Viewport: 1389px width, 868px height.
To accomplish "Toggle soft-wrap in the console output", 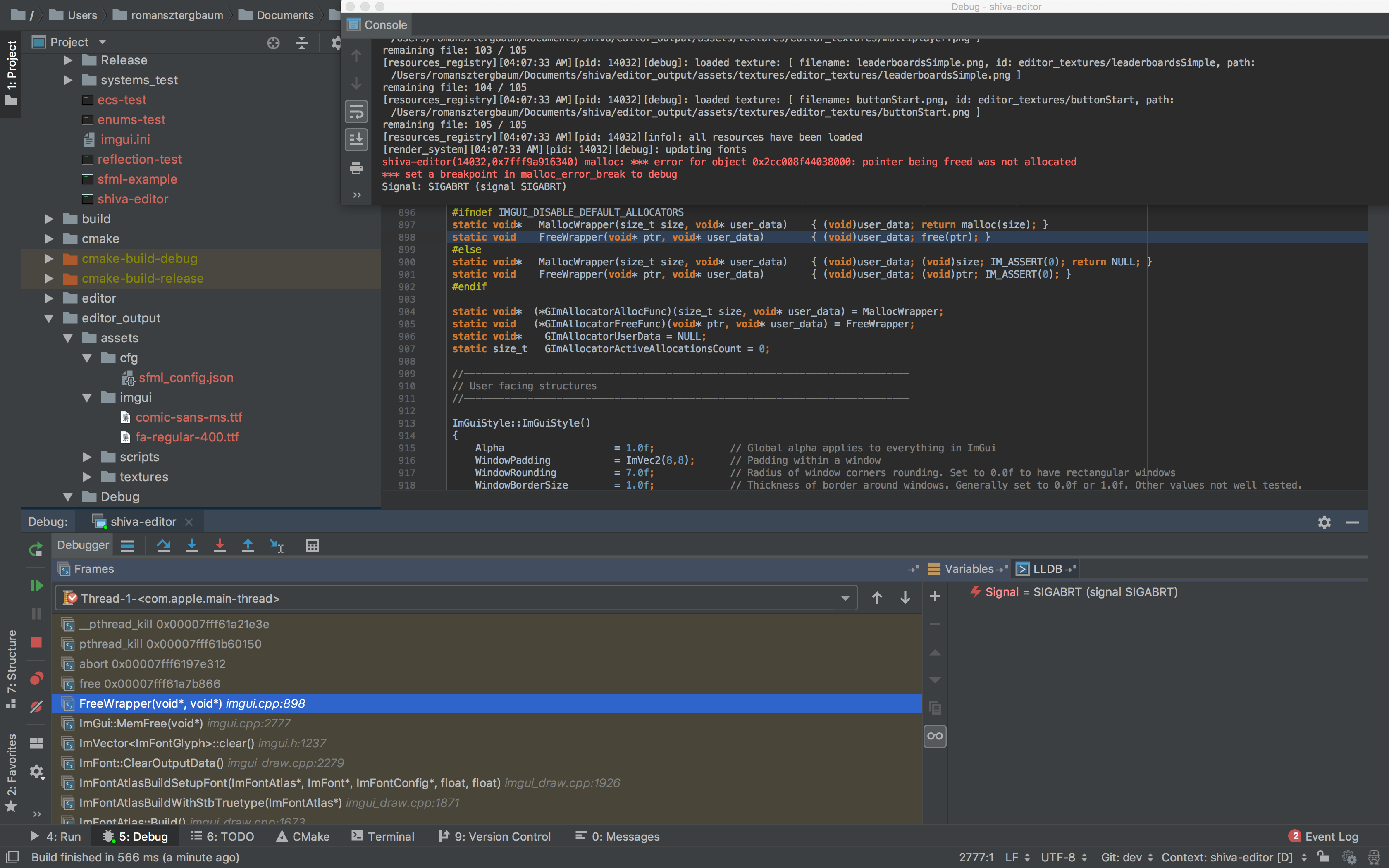I will [x=356, y=111].
